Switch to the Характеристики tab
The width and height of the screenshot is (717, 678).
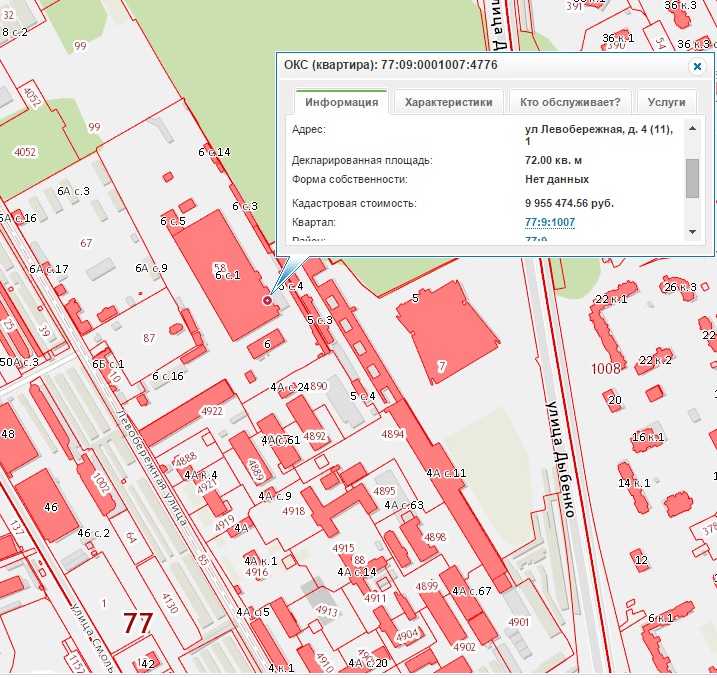[447, 102]
